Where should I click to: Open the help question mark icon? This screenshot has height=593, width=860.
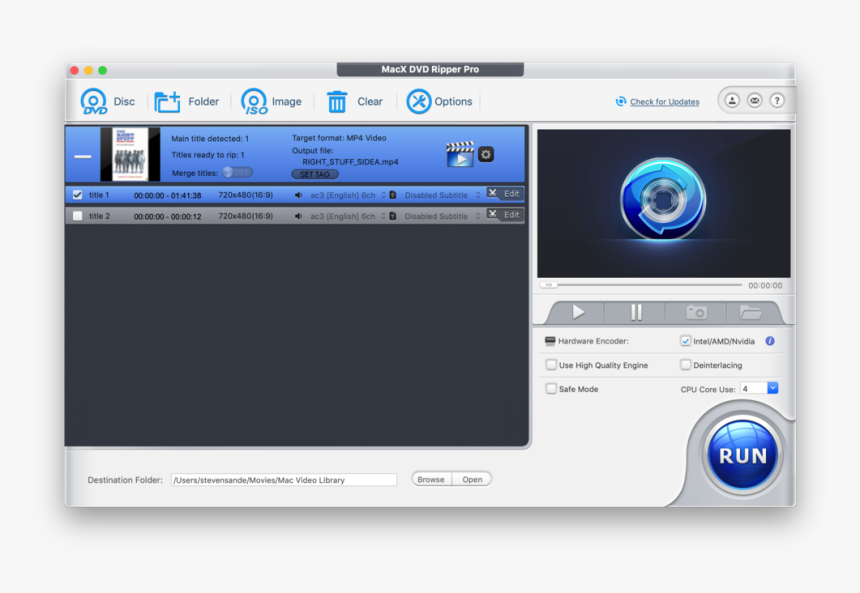tap(777, 100)
